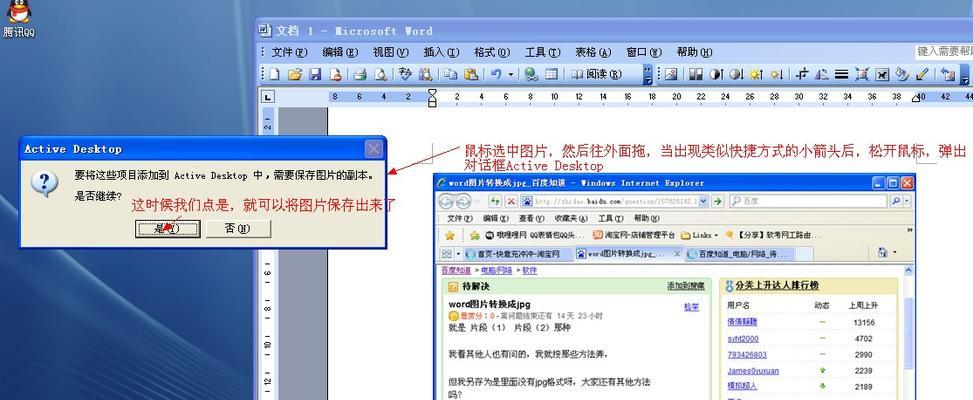The width and height of the screenshot is (973, 400).
Task: Select the Crop tool on Picture toolbar
Action: (802, 74)
